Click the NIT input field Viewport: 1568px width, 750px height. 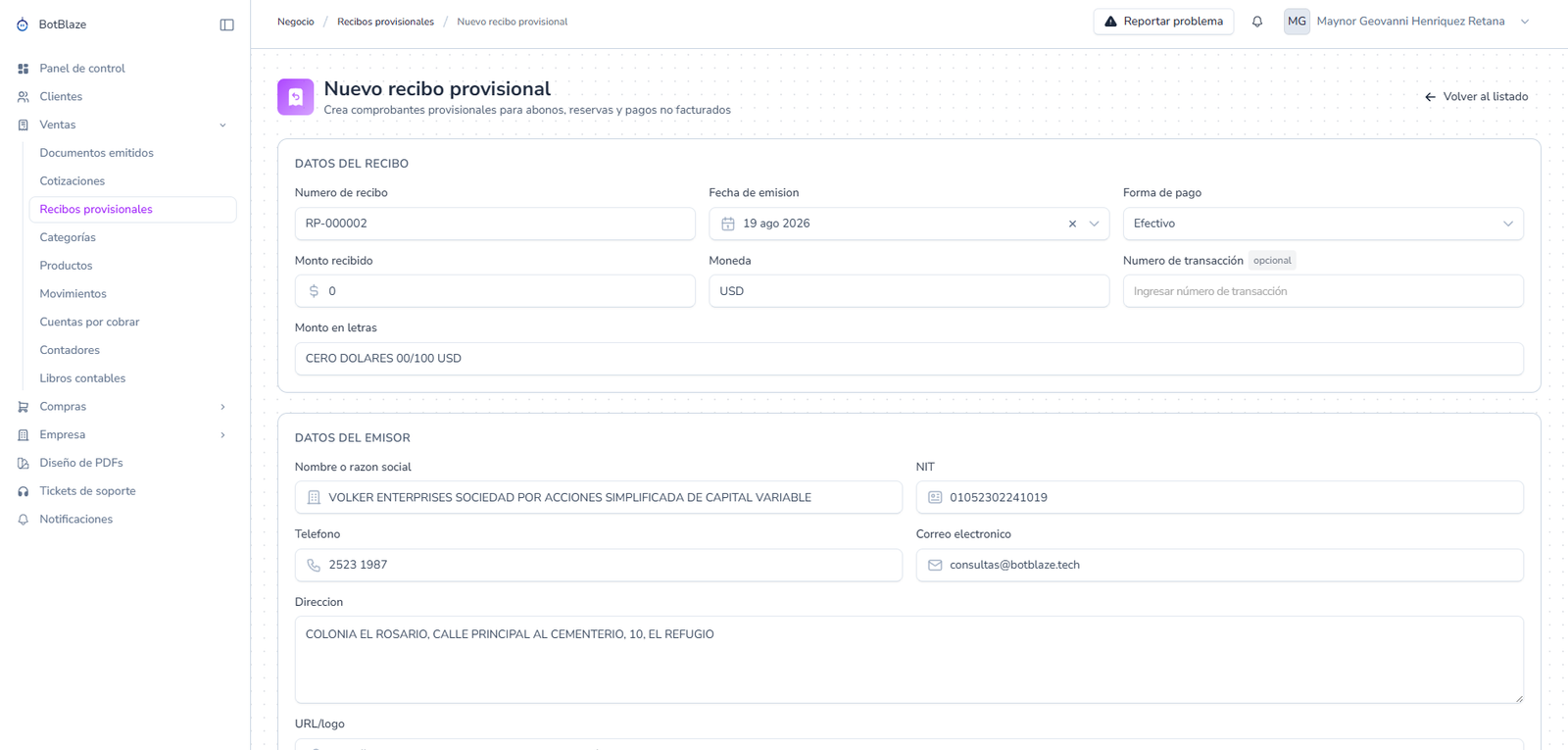pyautogui.click(x=1220, y=498)
